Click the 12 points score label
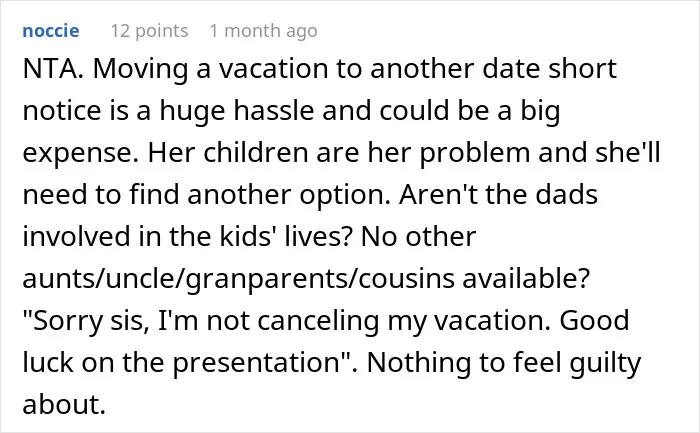 [x=150, y=31]
